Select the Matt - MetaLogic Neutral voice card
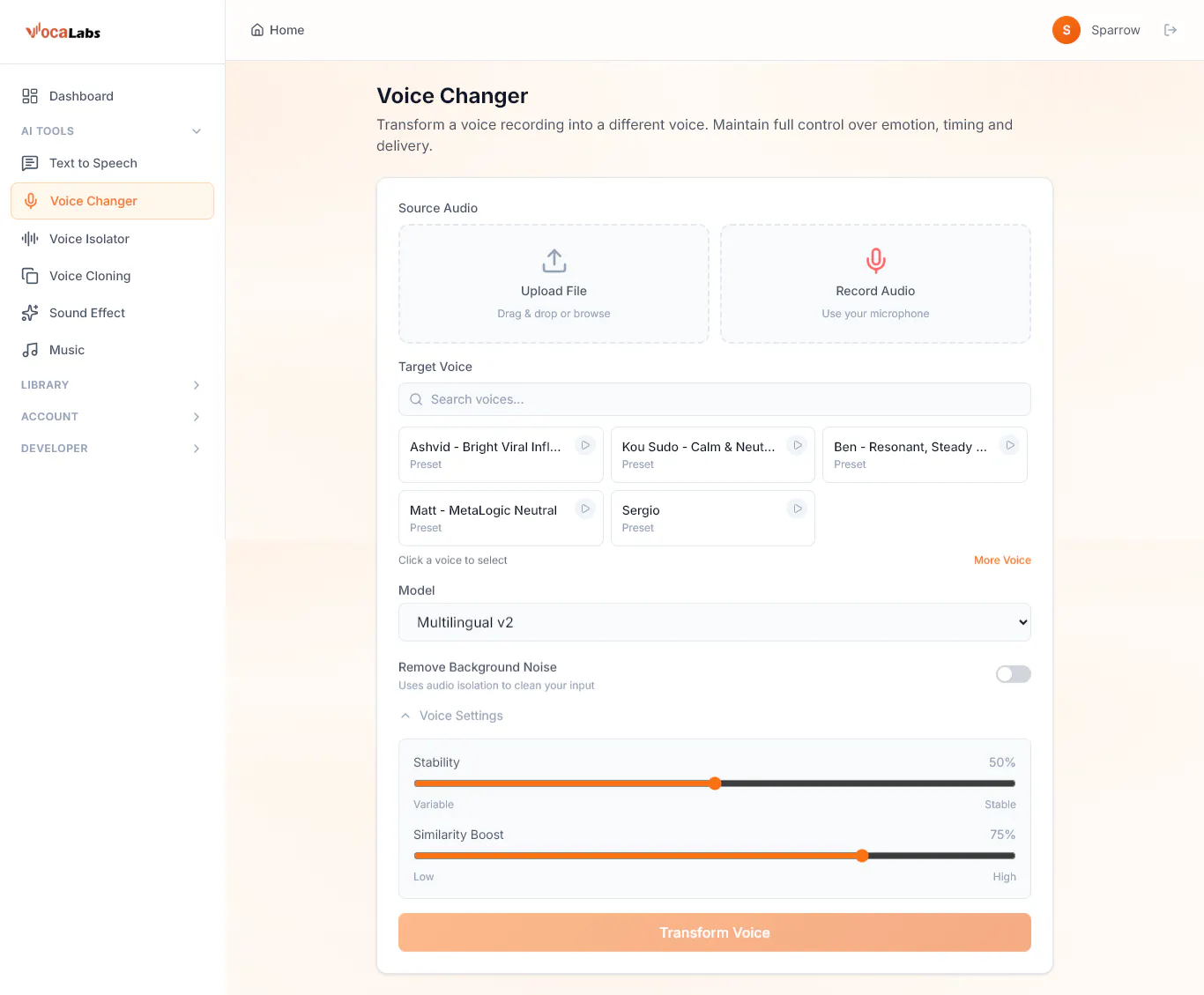Screen dimensions: 1204x995 (x=501, y=518)
